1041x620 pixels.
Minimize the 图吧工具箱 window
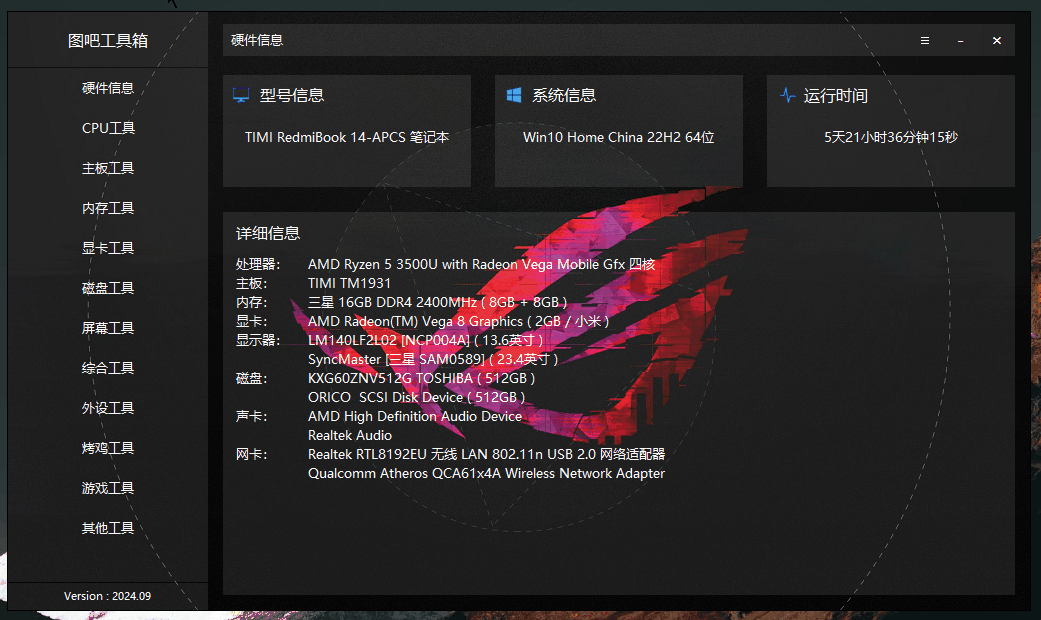[x=961, y=41]
